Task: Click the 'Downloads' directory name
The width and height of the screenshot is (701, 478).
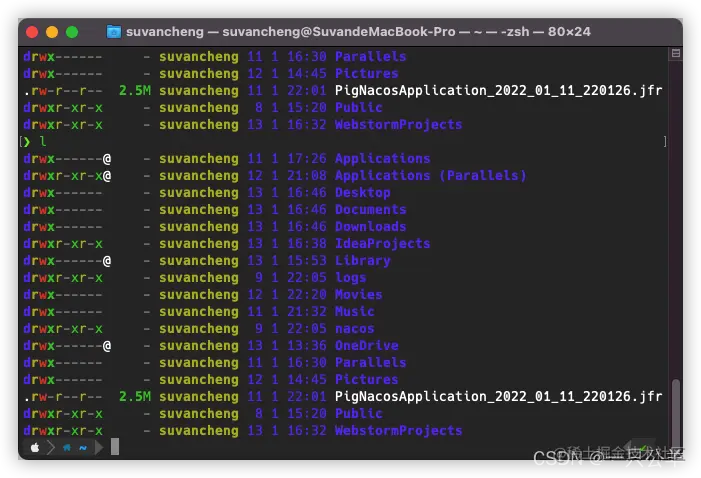Action: click(371, 227)
